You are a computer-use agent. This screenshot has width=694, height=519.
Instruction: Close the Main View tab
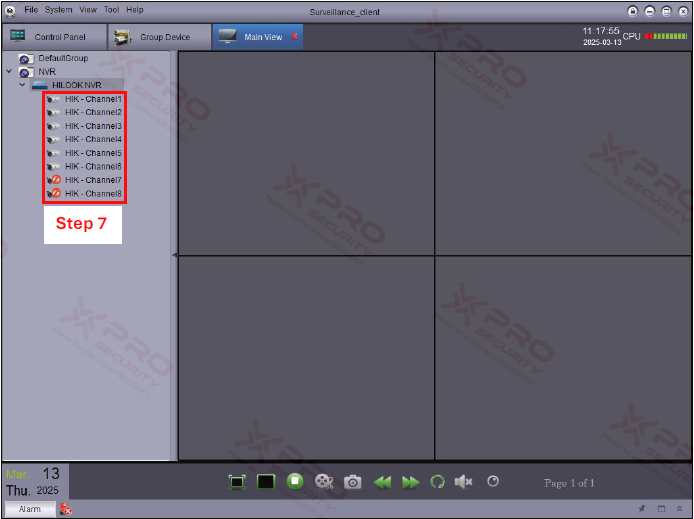pyautogui.click(x=294, y=37)
